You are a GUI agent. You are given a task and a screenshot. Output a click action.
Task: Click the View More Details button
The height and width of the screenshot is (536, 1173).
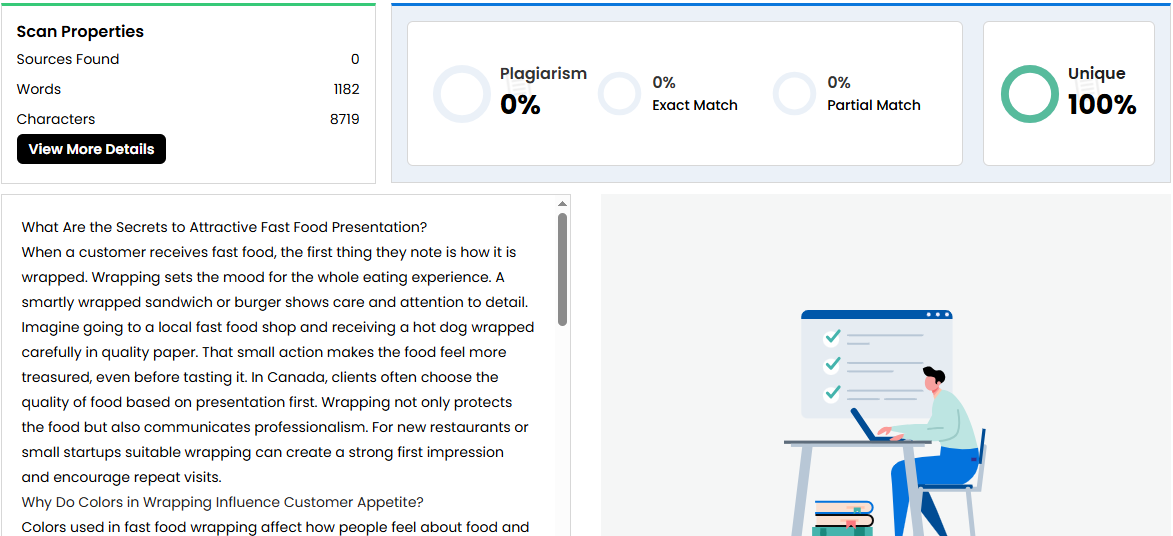coord(91,149)
